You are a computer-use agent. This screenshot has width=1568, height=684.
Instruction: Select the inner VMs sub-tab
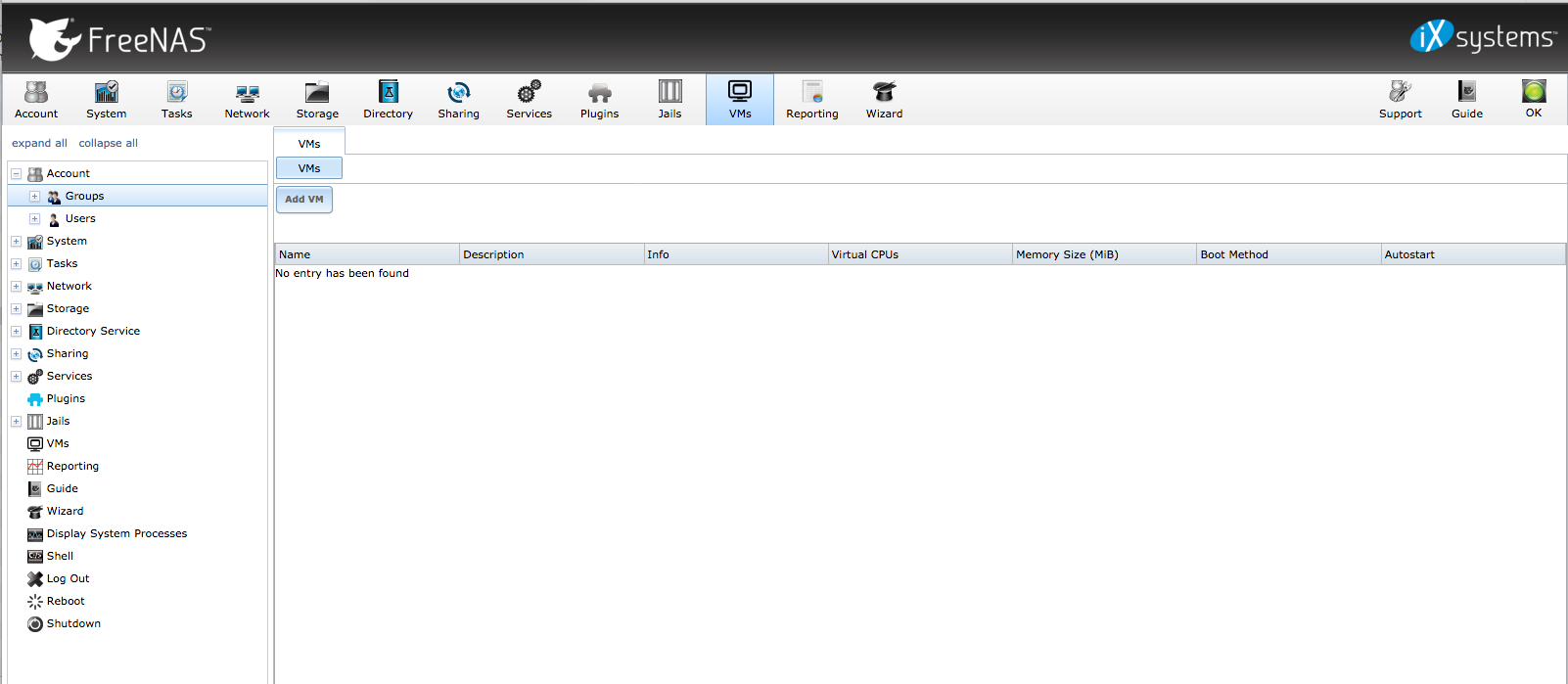[309, 168]
